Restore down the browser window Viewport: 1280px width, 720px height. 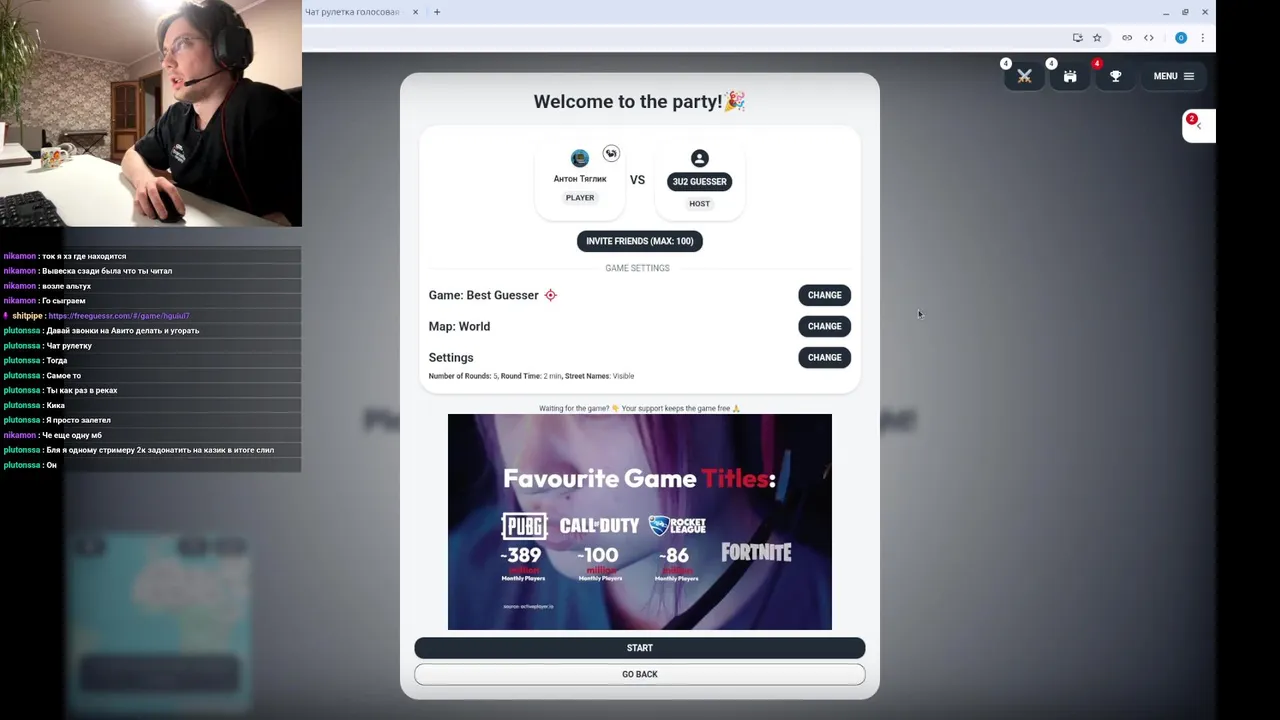(1185, 12)
